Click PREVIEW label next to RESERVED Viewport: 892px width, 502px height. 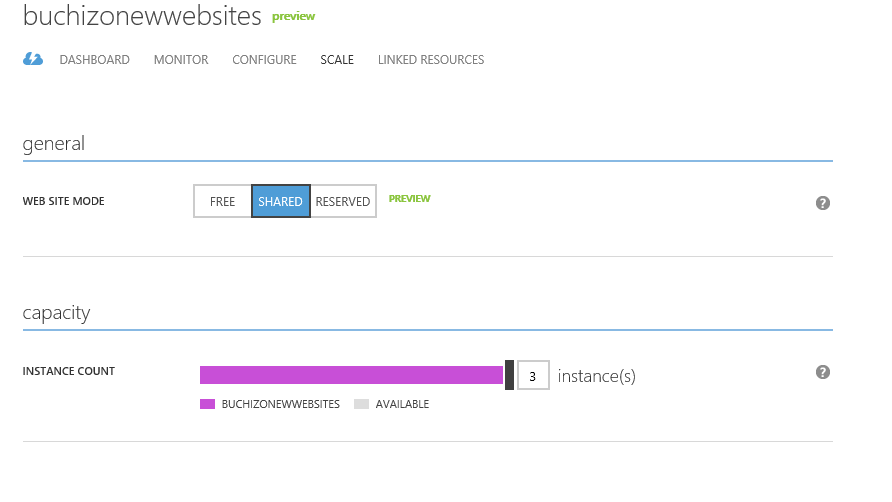pos(410,199)
